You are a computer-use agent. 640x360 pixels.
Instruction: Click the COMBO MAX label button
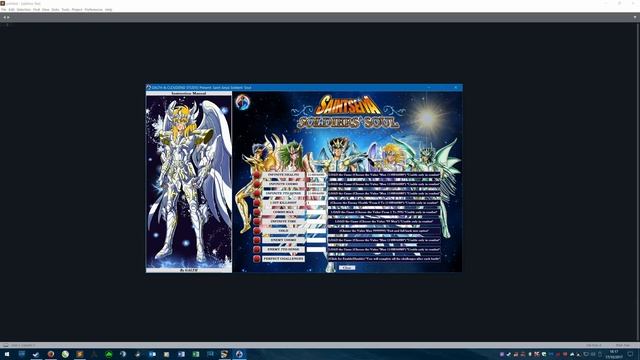283,212
